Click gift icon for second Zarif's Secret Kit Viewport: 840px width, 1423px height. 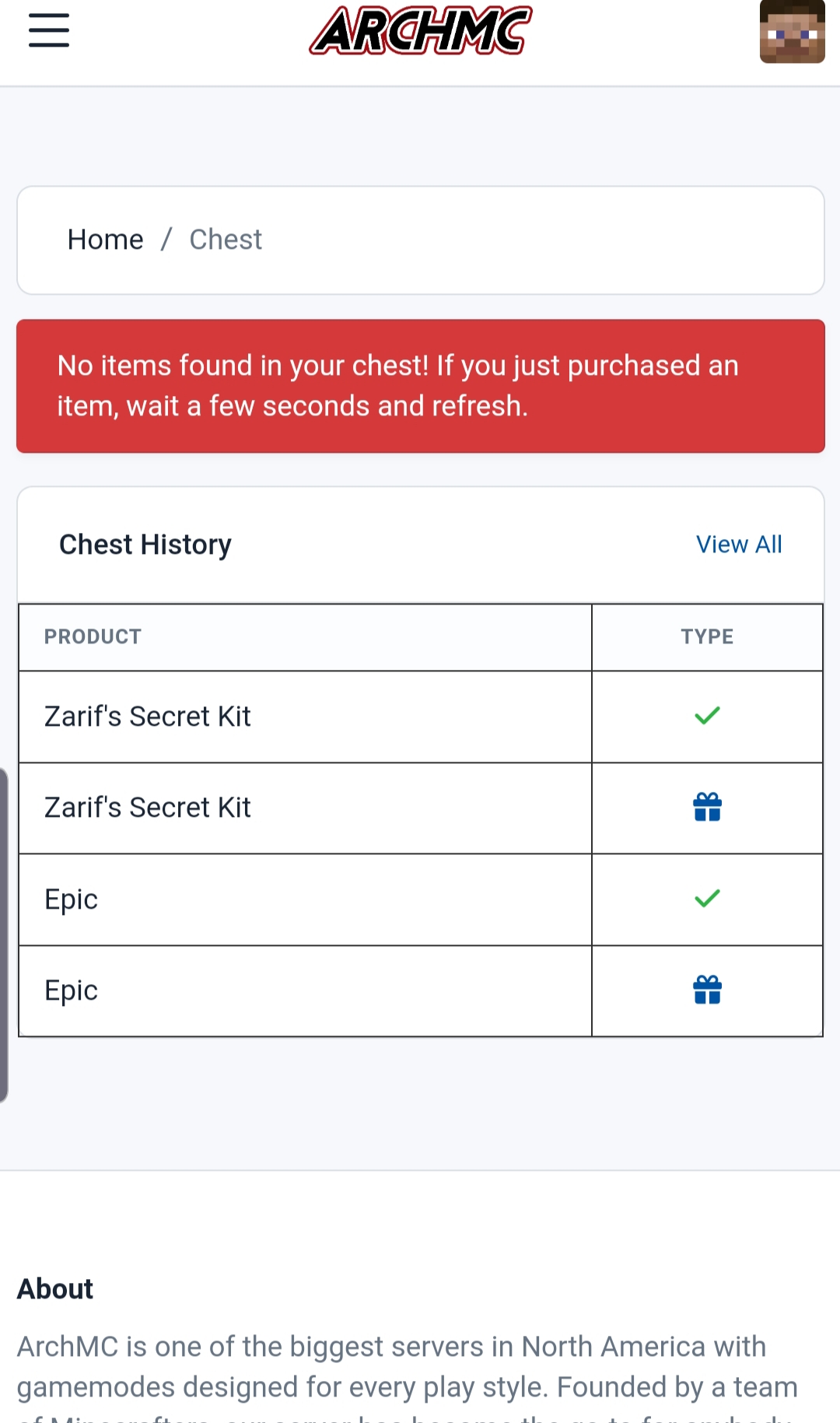[707, 808]
